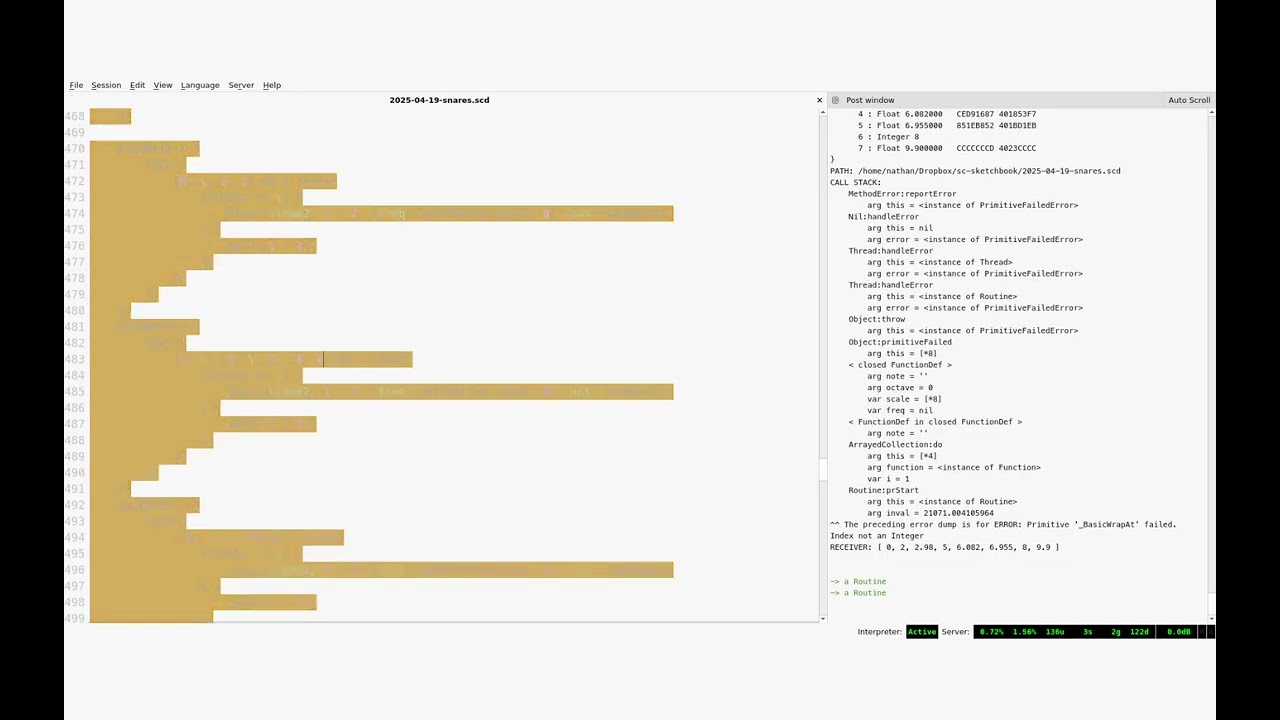
Task: Toggle Auto Scroll in the Post window
Action: pos(1189,100)
